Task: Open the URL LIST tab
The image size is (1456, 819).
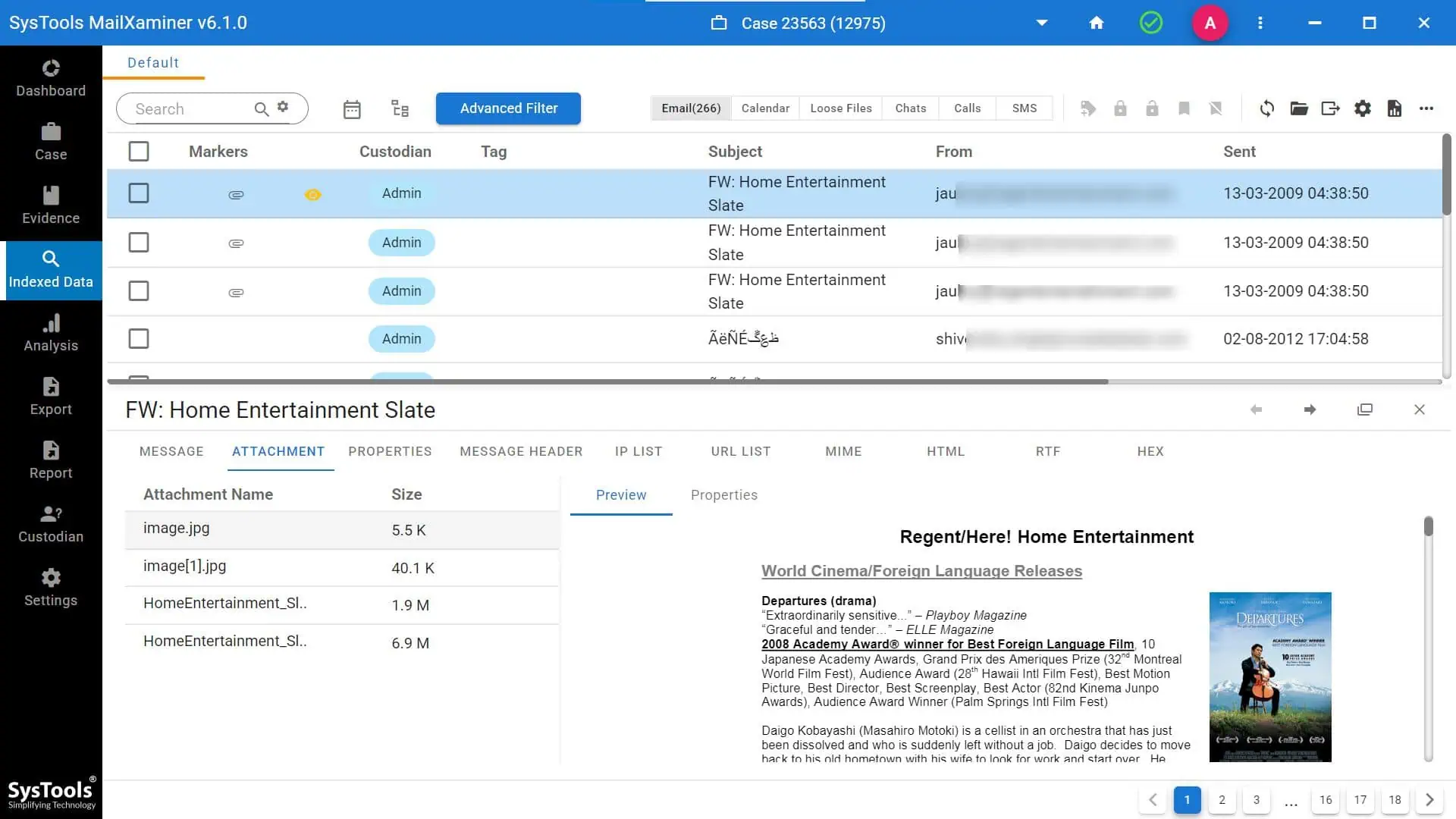Action: tap(741, 451)
